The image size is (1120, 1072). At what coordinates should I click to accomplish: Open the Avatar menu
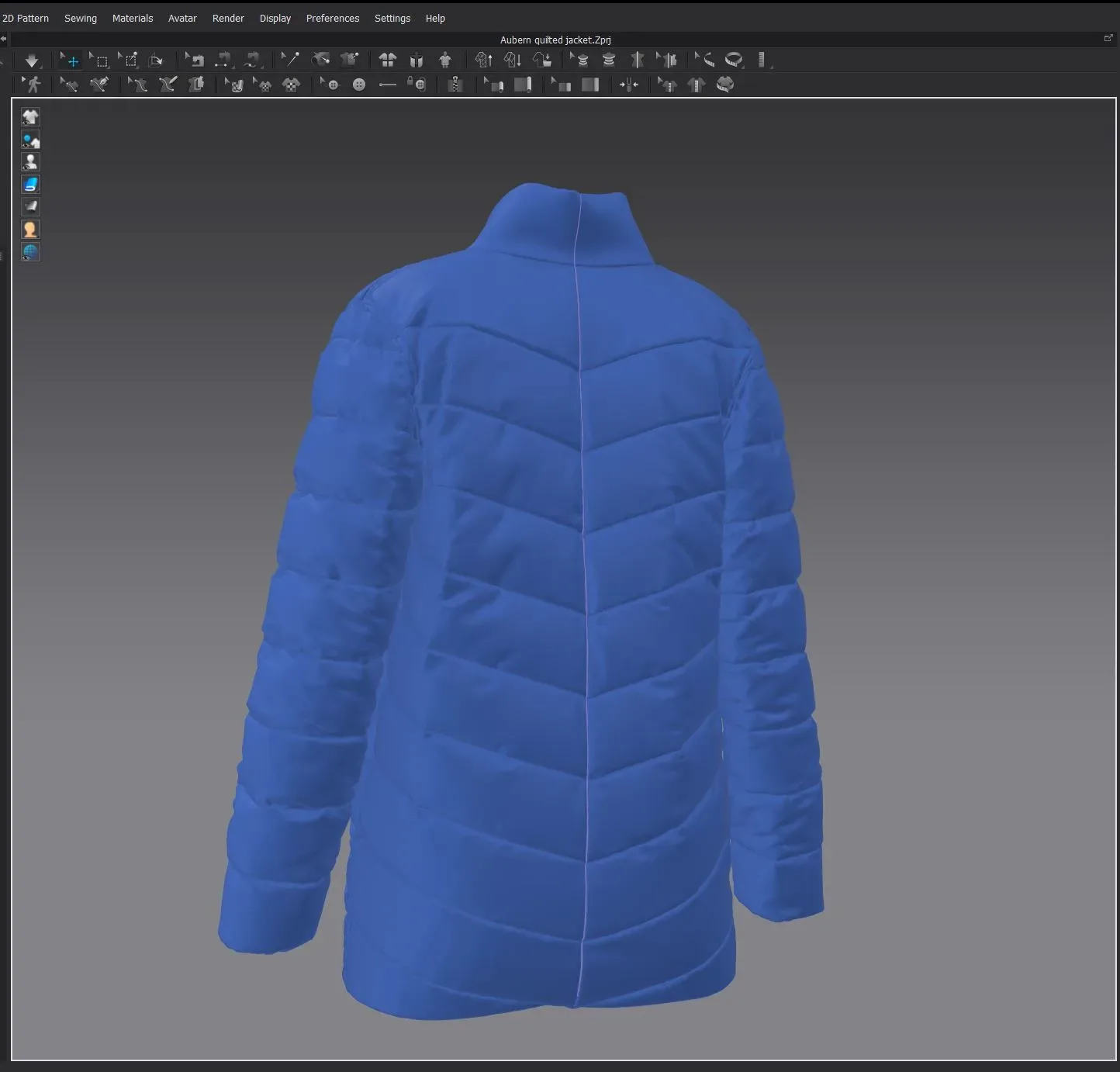point(182,18)
